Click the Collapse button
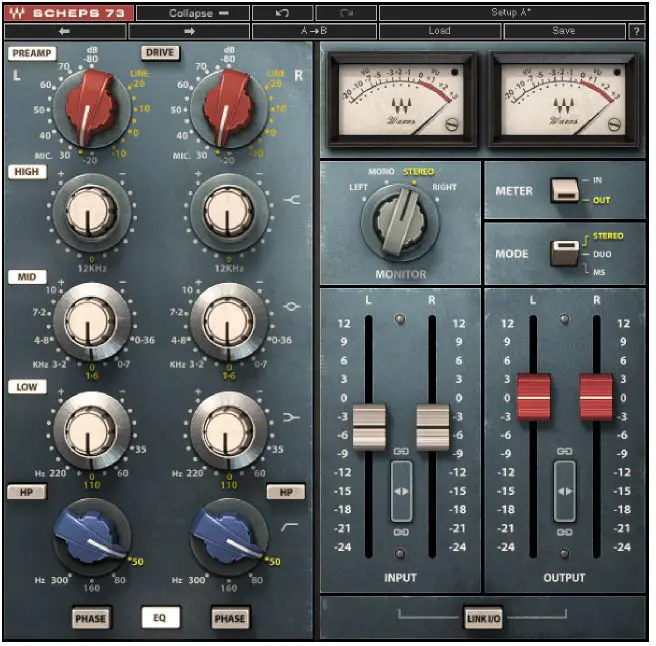 point(193,13)
